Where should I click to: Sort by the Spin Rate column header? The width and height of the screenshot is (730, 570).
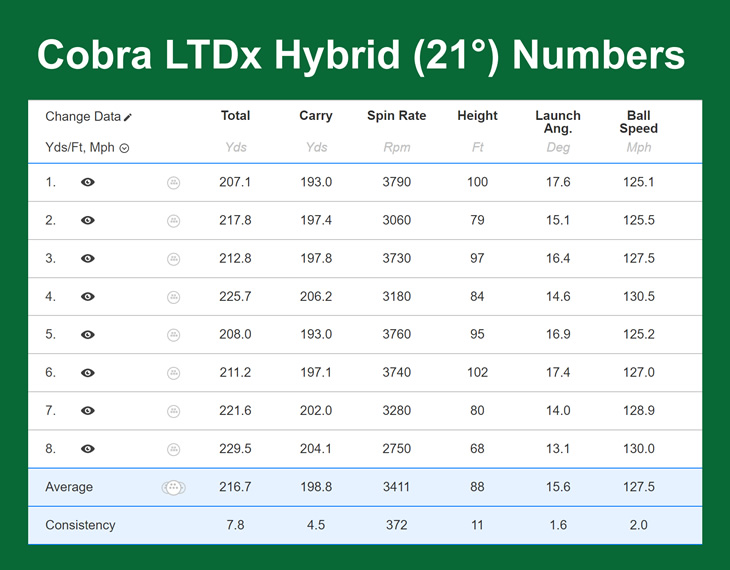point(397,115)
